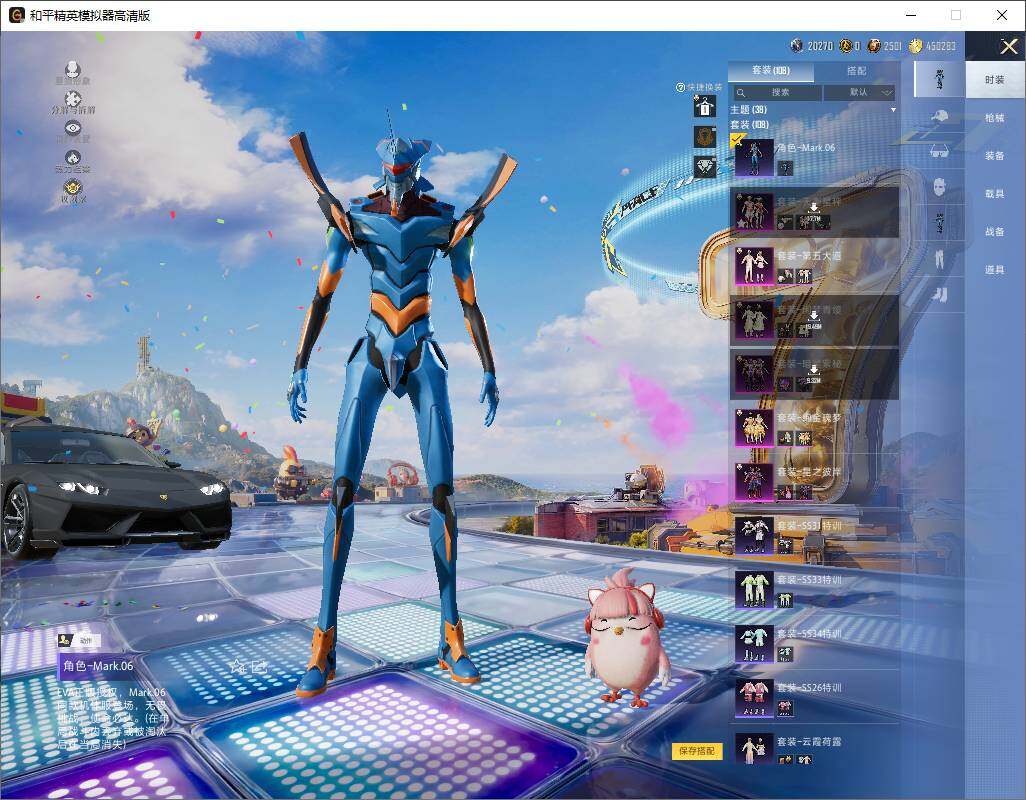Expand the 主题 (38) section arrow
Image resolution: width=1026 pixels, height=800 pixels.
coord(893,110)
